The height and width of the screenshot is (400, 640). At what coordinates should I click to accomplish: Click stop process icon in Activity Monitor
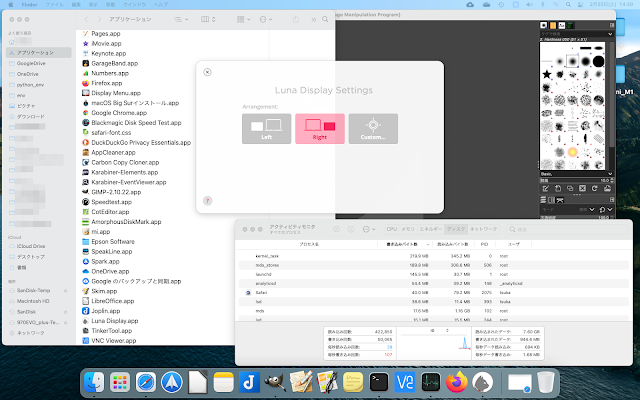[x=336, y=229]
